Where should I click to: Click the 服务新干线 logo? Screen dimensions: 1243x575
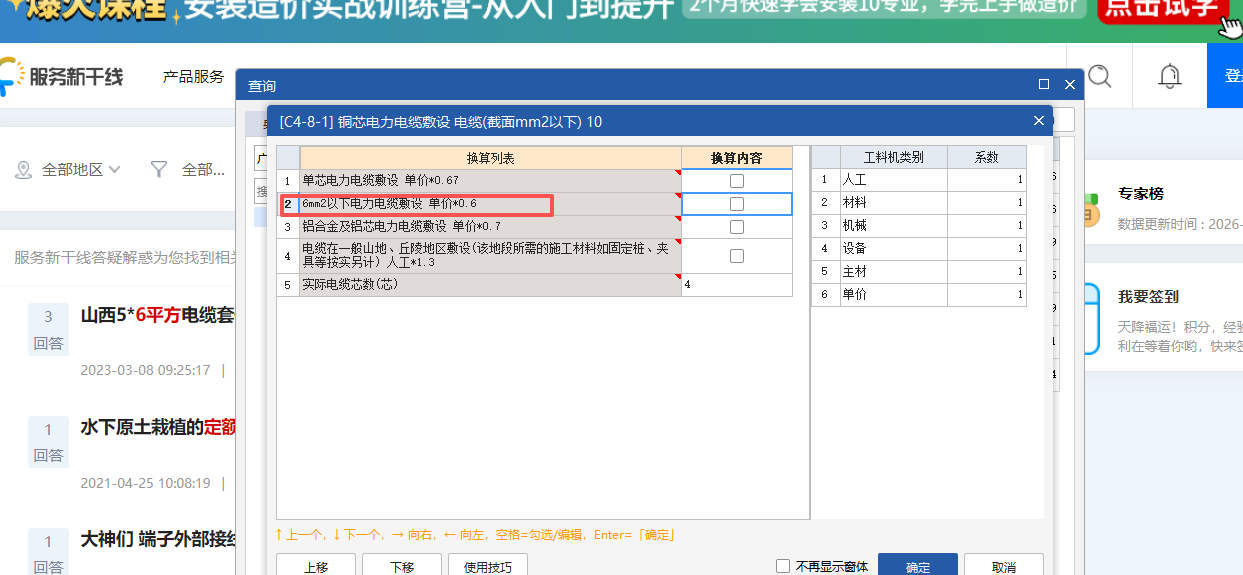pos(62,77)
